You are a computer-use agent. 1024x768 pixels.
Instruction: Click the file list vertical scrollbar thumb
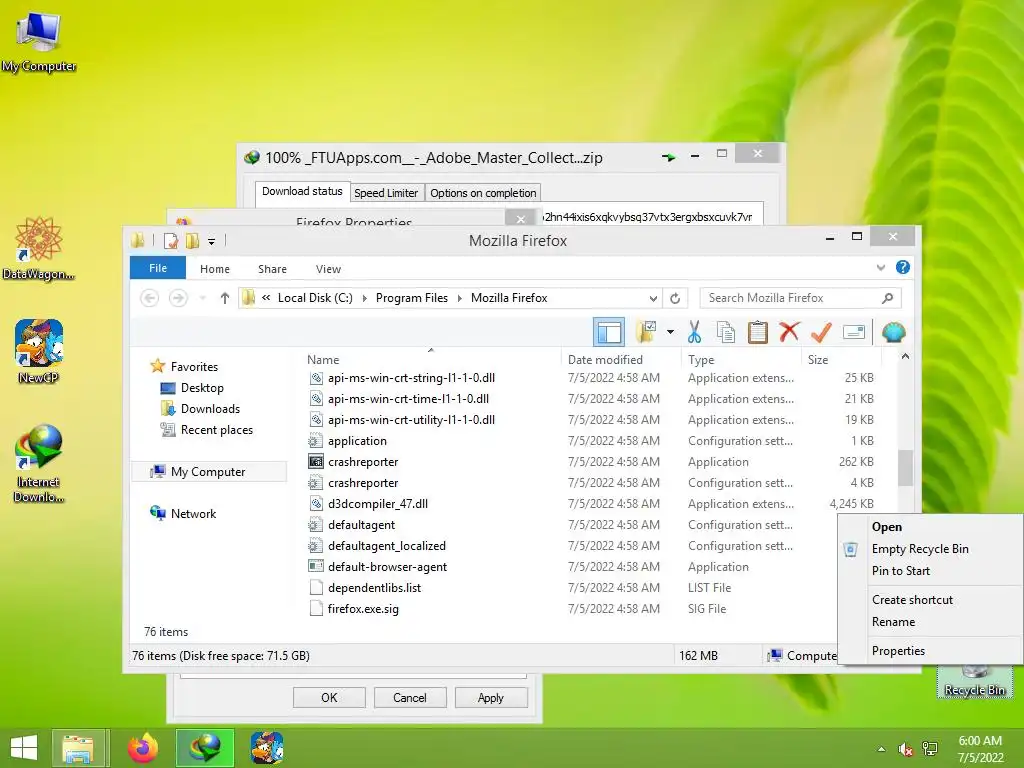(x=905, y=468)
